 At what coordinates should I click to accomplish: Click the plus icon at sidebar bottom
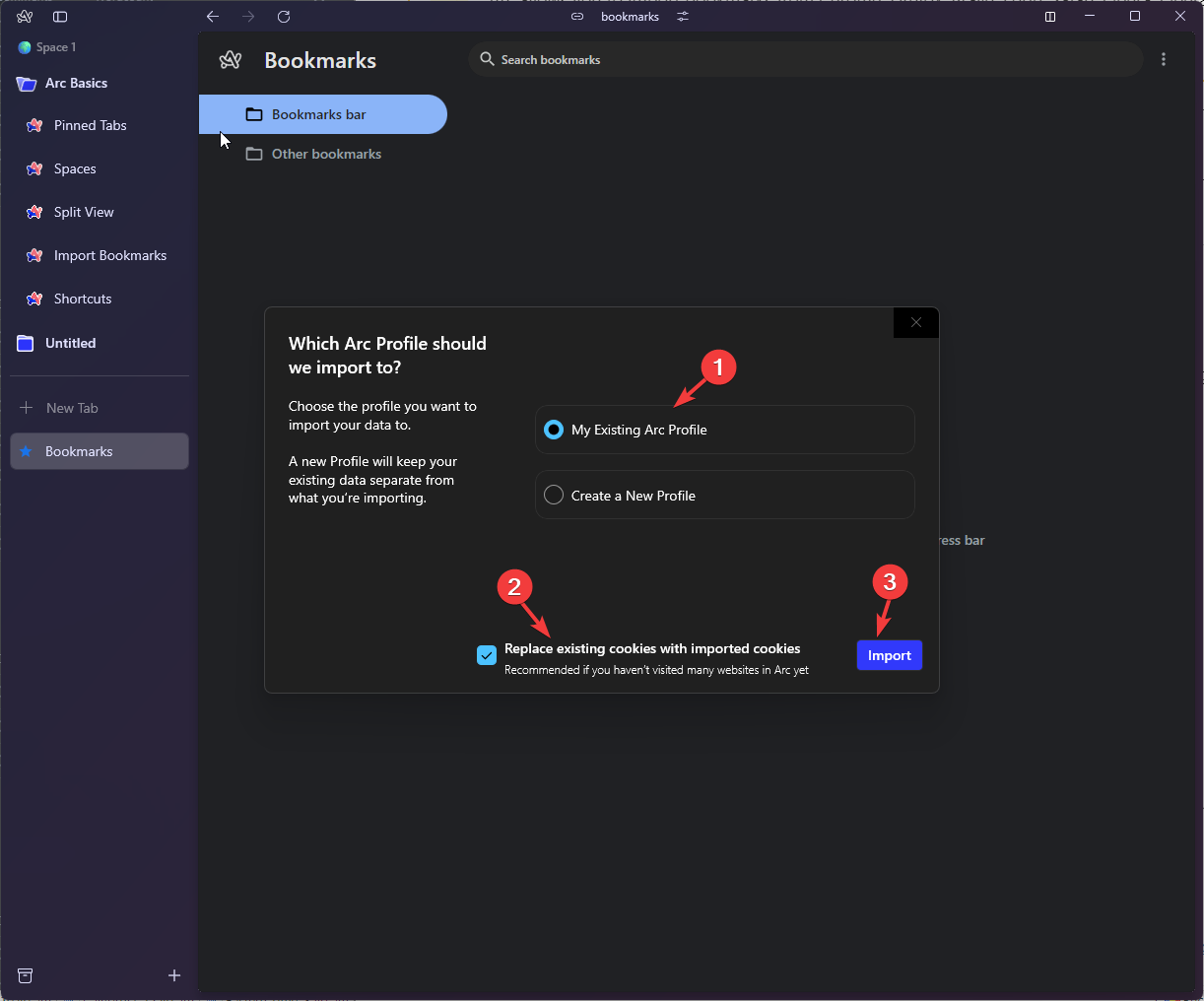click(174, 975)
